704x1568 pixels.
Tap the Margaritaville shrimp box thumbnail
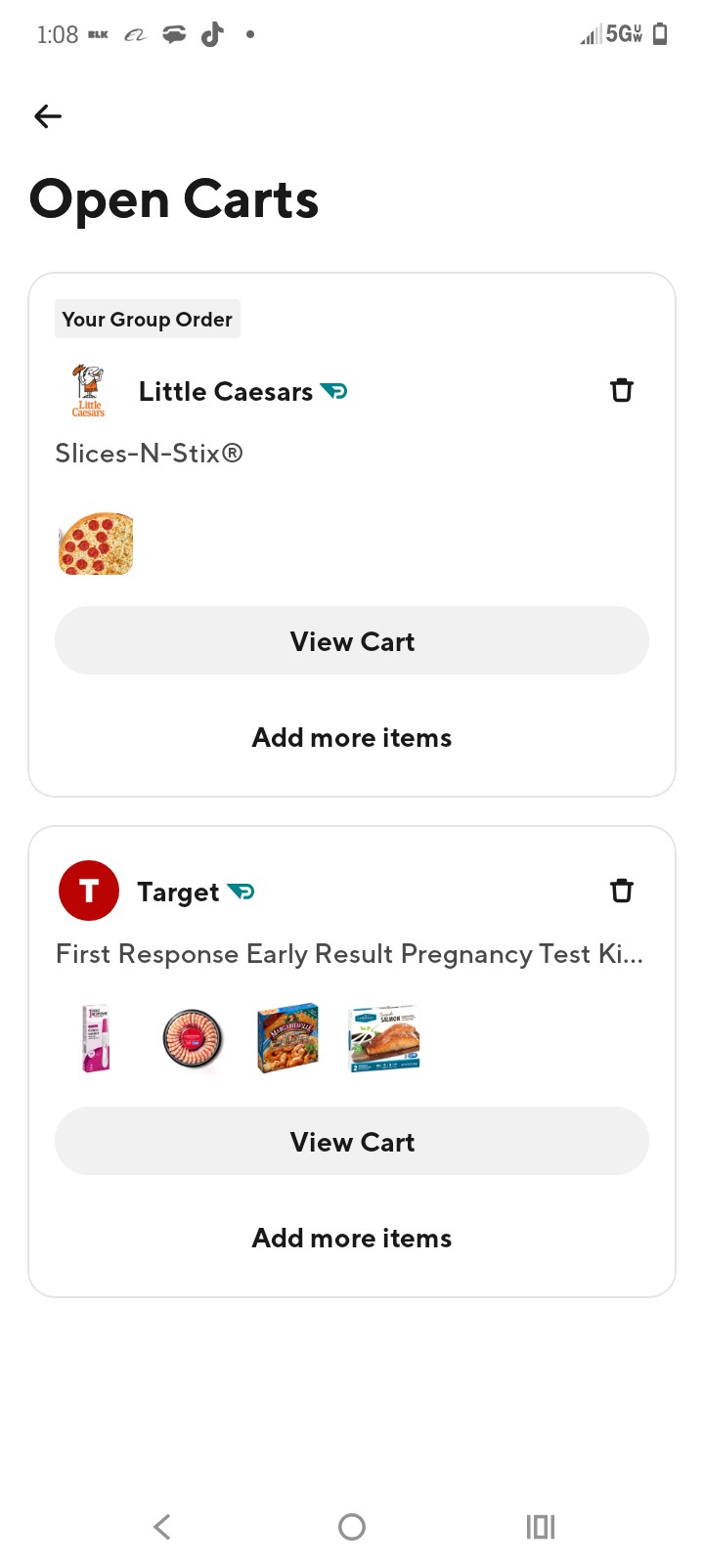287,1038
